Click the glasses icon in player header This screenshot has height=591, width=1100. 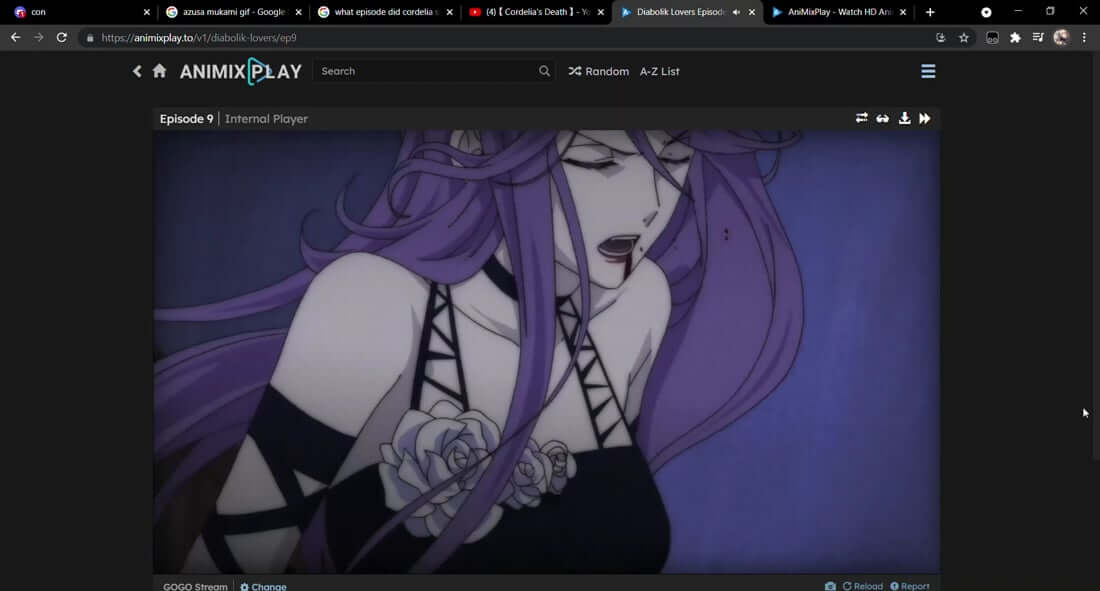pos(883,118)
